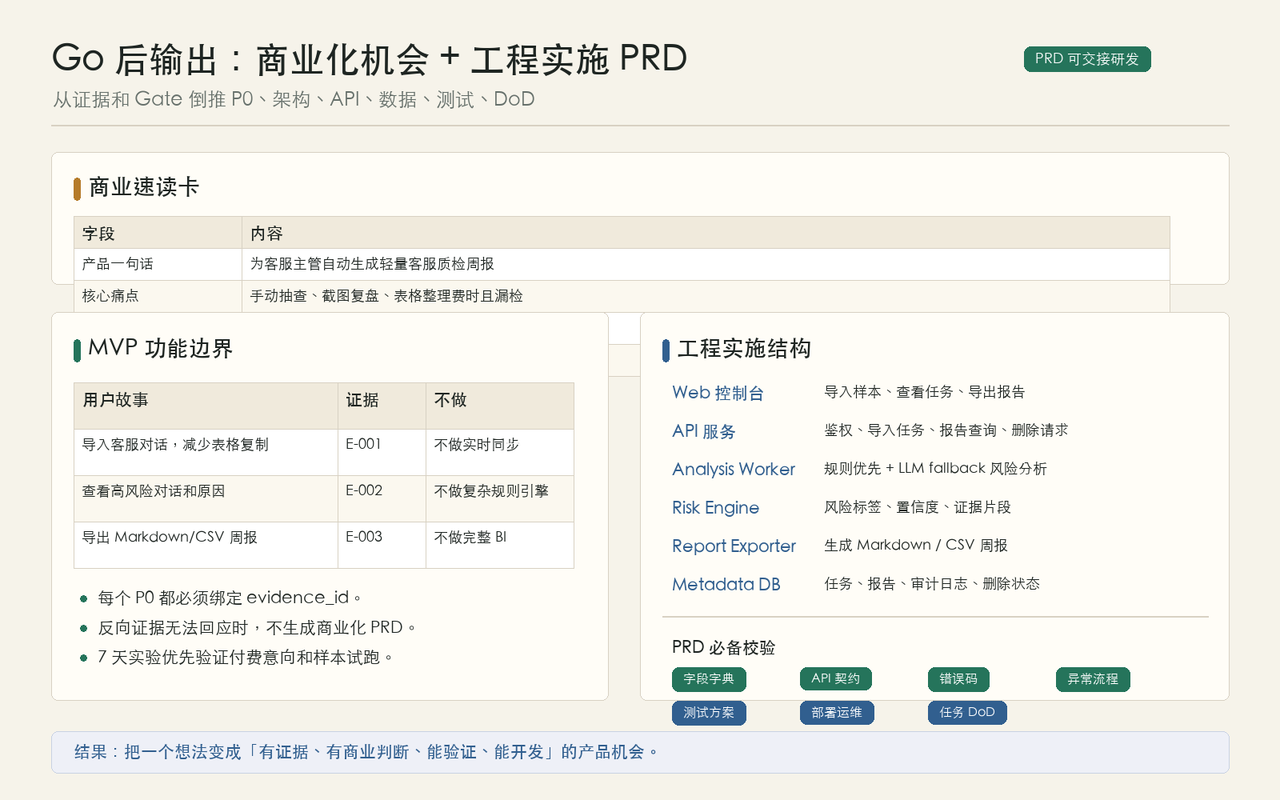The image size is (1280, 800).
Task: Click the 'PRD 可交接研发' badge
Action: 1087,59
